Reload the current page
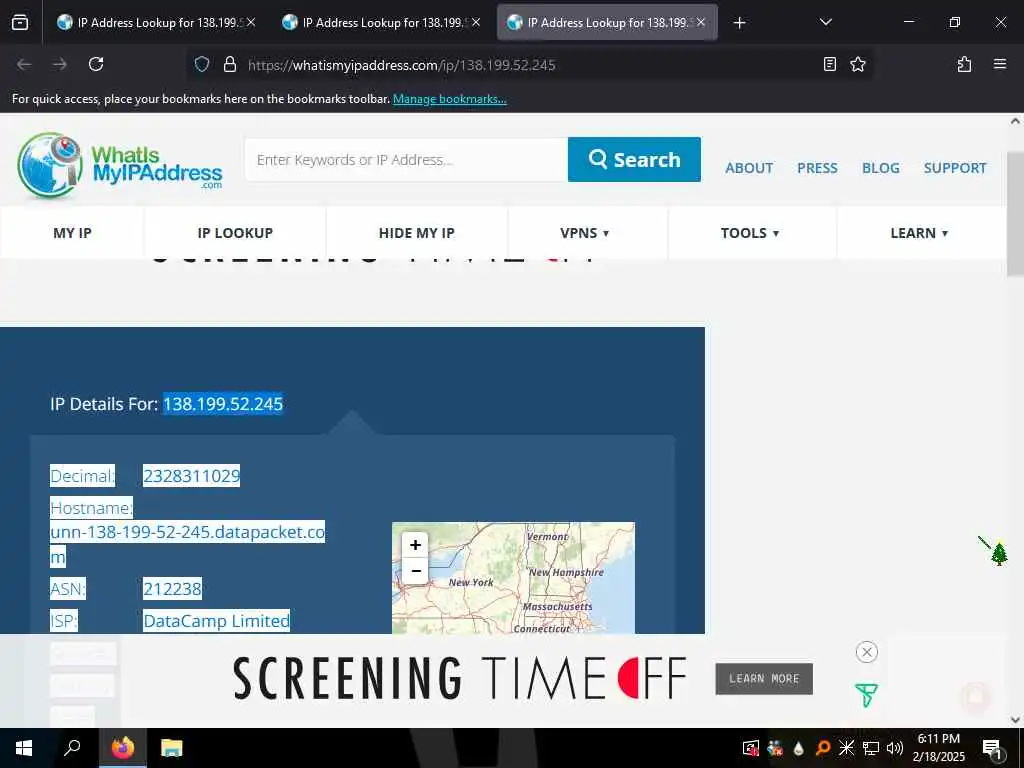This screenshot has width=1024, height=768. pyautogui.click(x=96, y=65)
